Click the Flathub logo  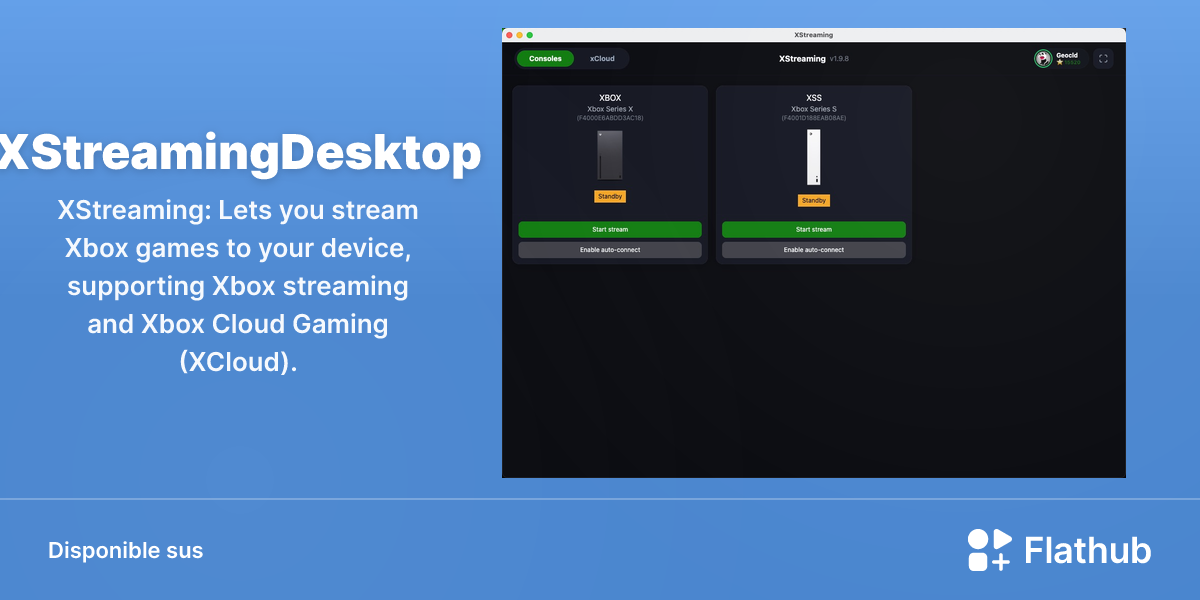(1059, 550)
